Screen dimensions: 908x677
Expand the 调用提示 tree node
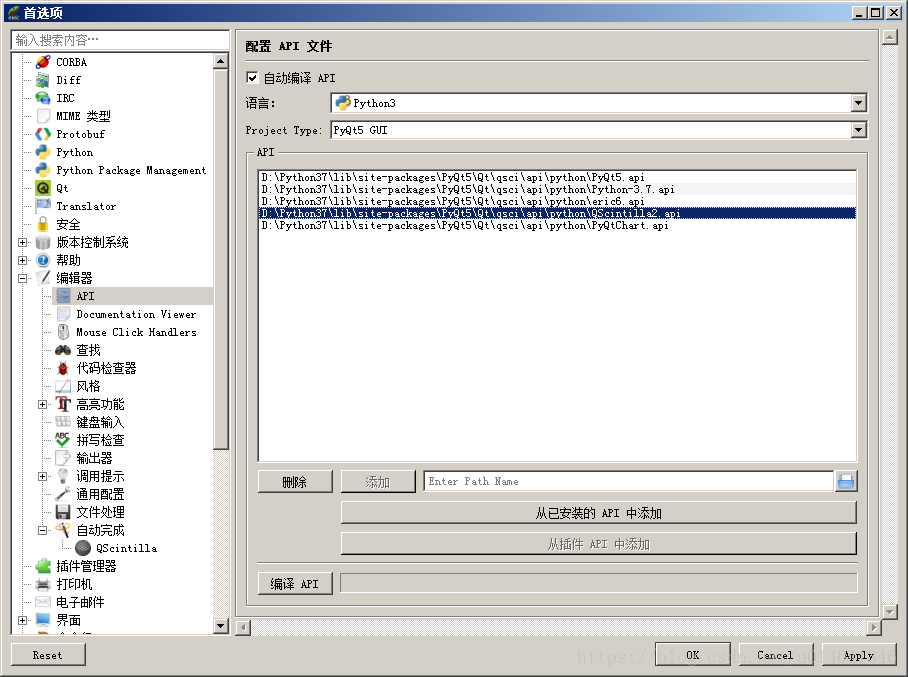pyautogui.click(x=42, y=476)
